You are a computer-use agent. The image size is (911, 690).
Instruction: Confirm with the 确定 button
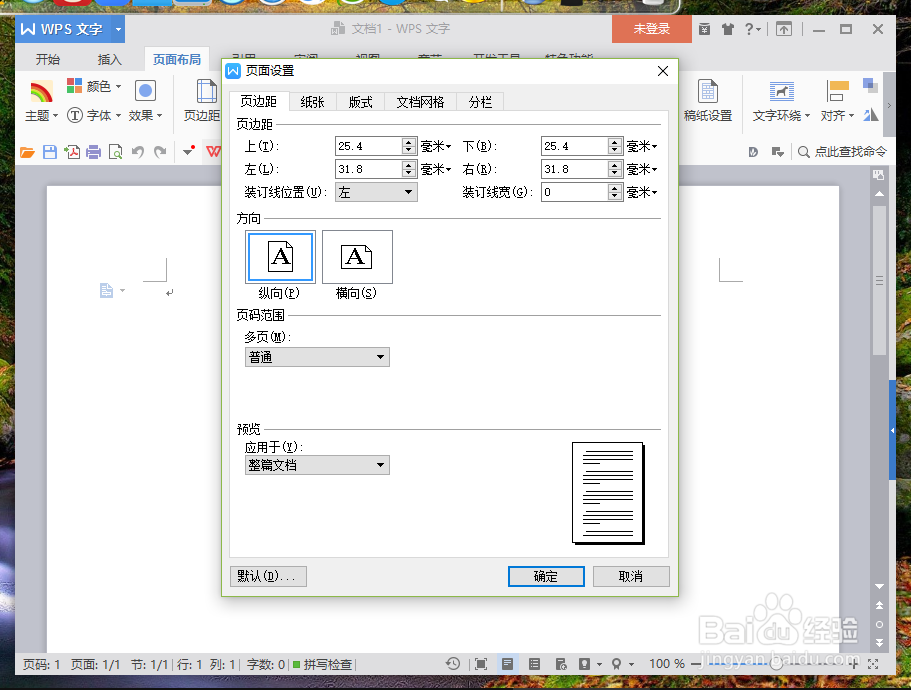(x=546, y=576)
